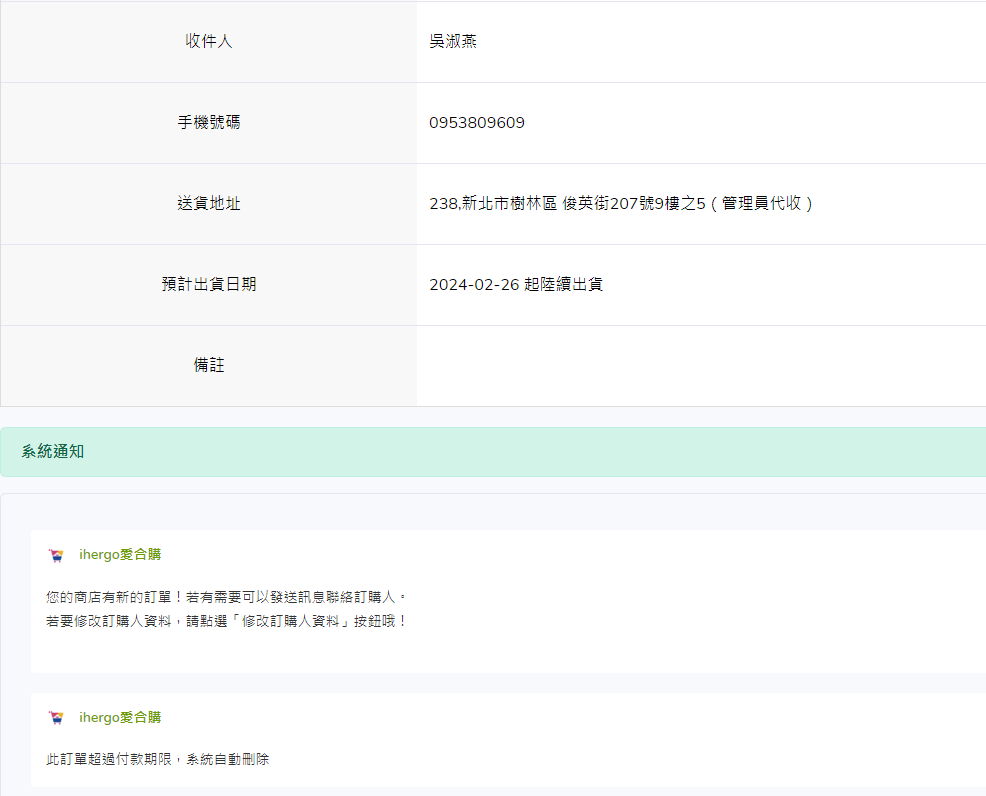Viewport: 986px width, 796px height.
Task: Click the shopping cart icon in first ihergo notification
Action: pos(57,555)
